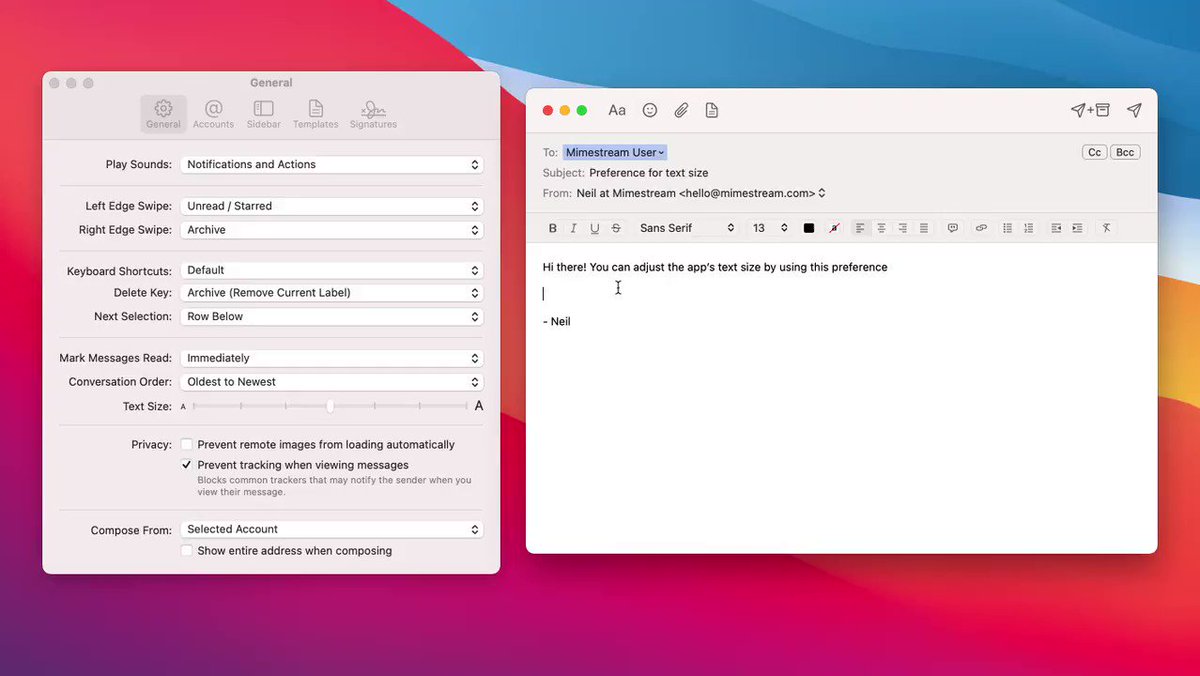Click the Subject field text

pos(648,173)
